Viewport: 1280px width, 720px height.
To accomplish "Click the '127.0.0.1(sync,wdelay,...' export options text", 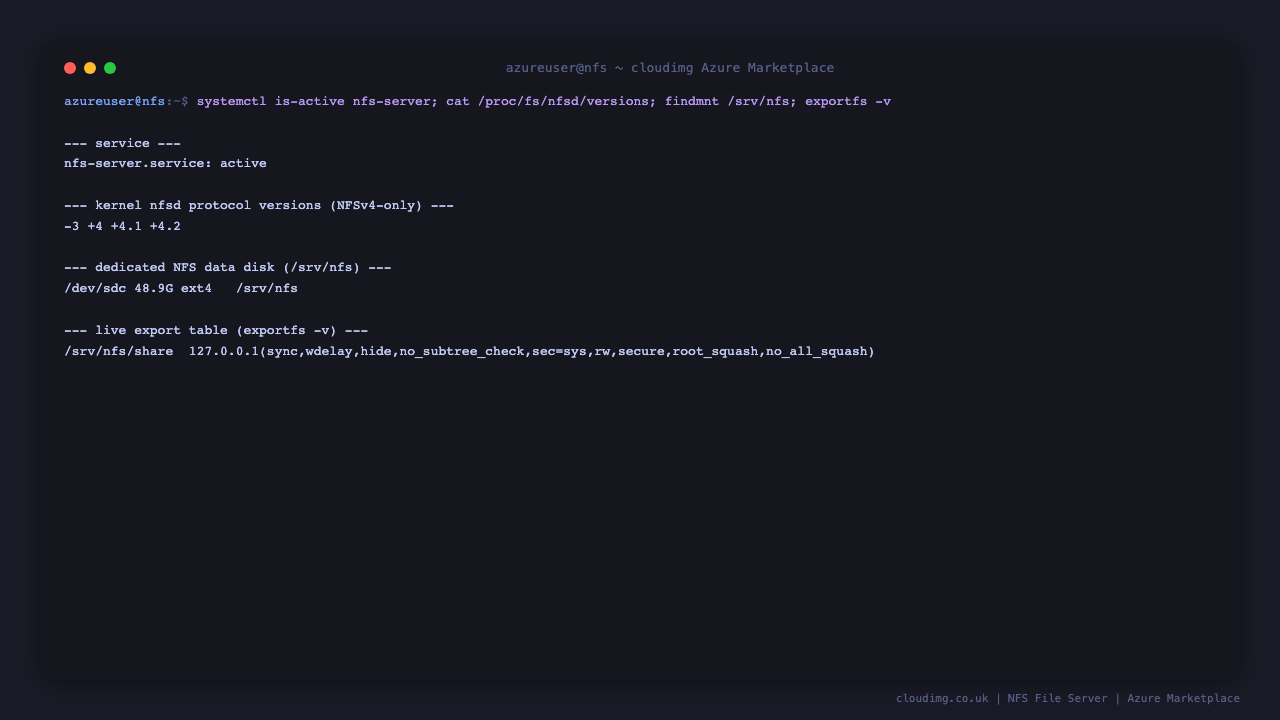I will (x=532, y=351).
